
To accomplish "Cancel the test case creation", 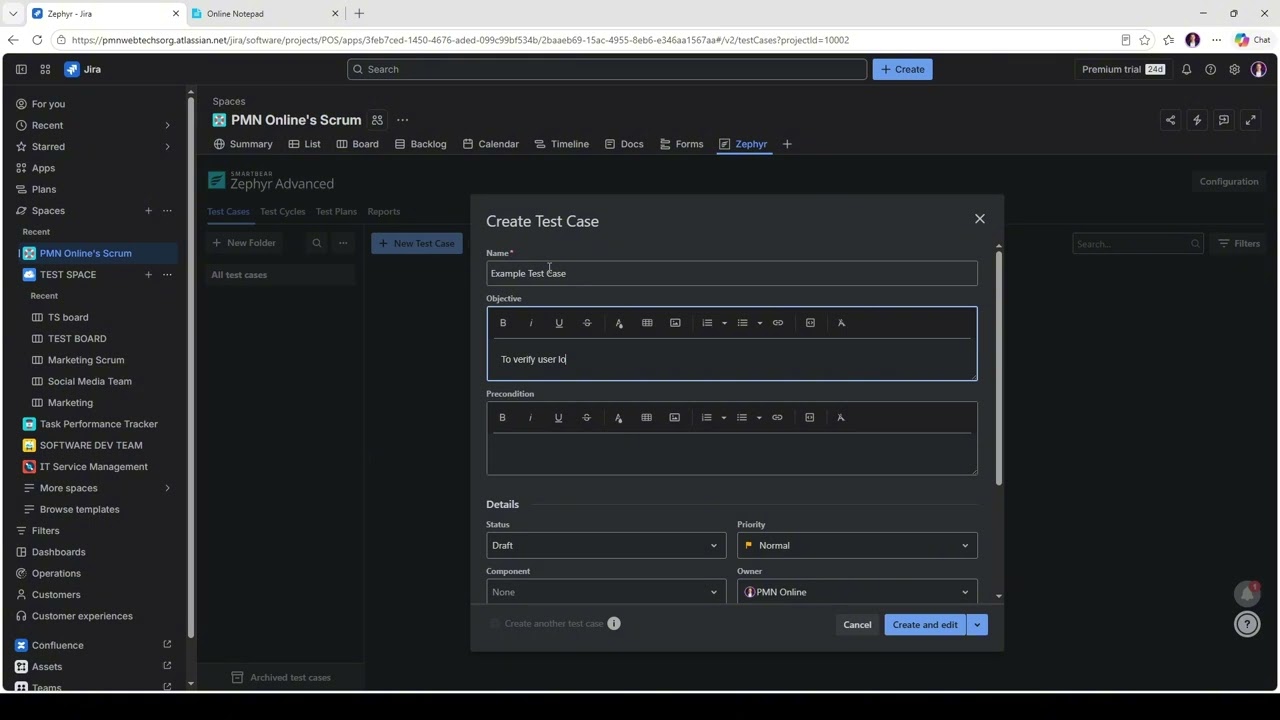I will 857,625.
